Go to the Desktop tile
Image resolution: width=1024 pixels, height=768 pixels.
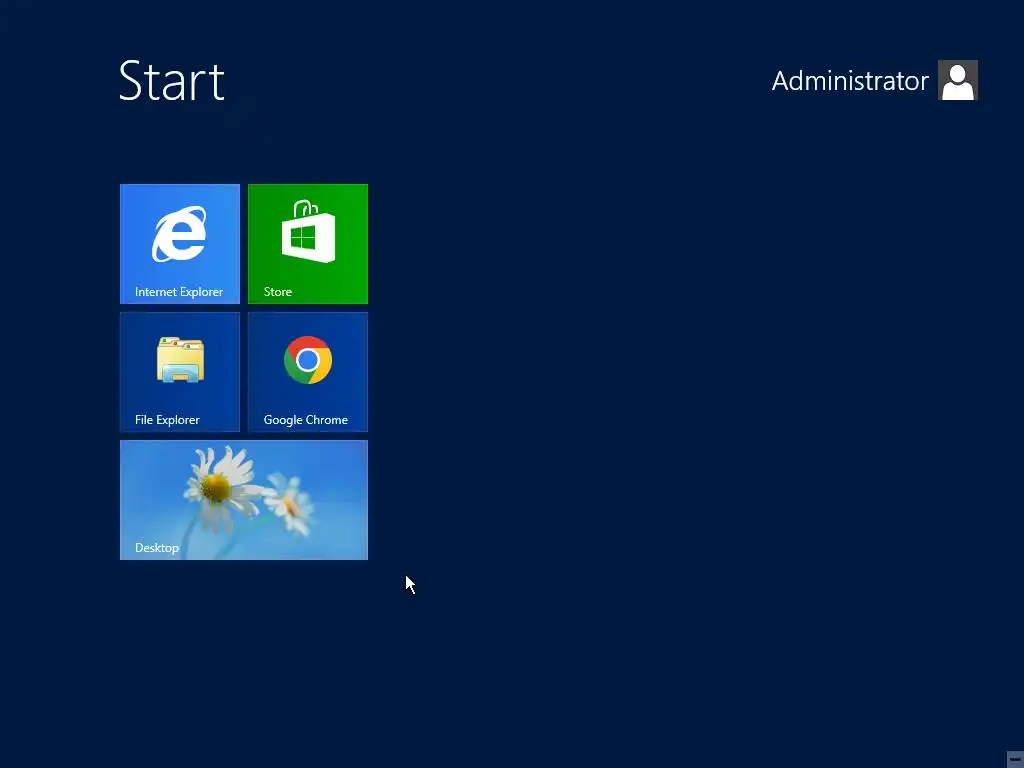[244, 500]
